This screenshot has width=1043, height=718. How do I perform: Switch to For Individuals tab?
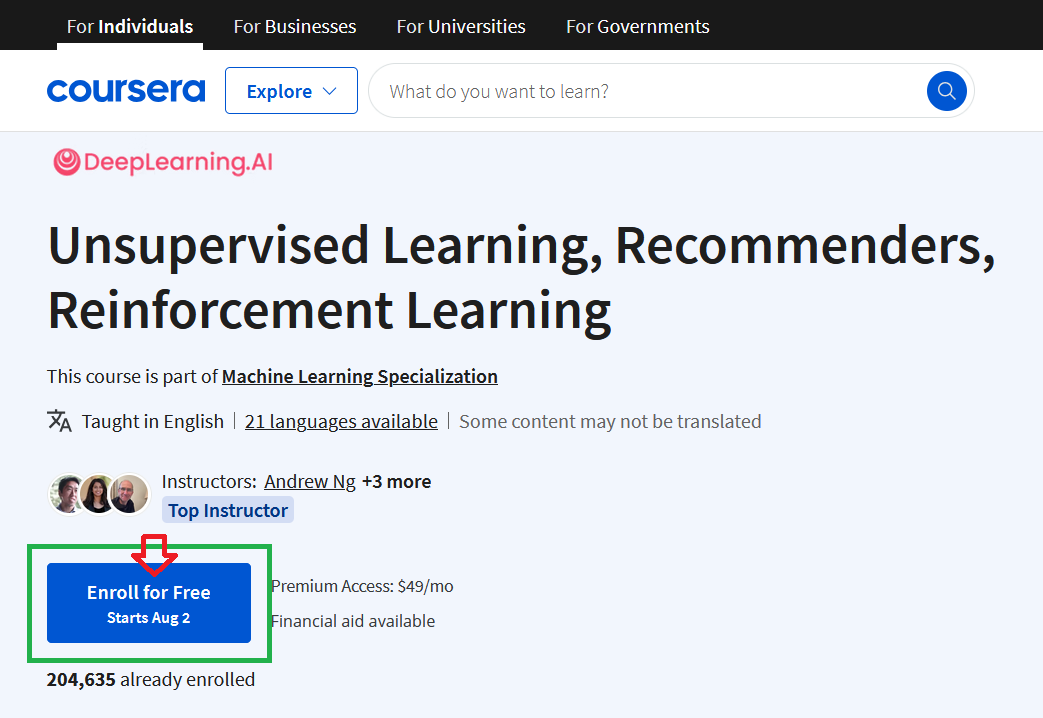point(130,27)
